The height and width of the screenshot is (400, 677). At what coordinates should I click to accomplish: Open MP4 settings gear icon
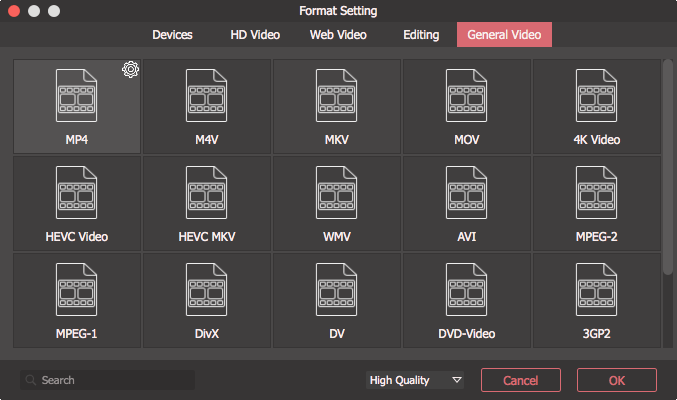(x=130, y=69)
